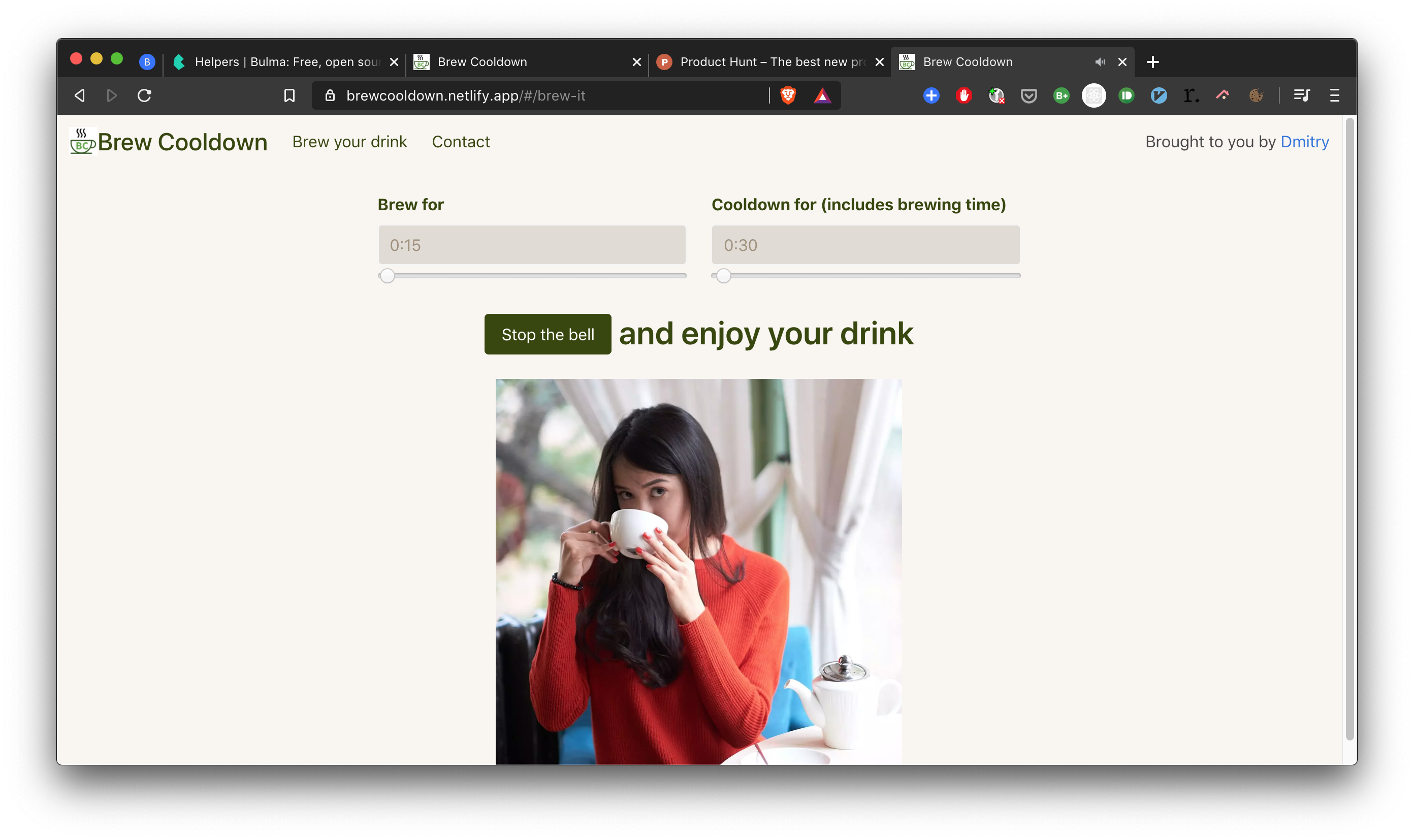Open the Brave Rewards triangle icon
1414x840 pixels.
822,95
